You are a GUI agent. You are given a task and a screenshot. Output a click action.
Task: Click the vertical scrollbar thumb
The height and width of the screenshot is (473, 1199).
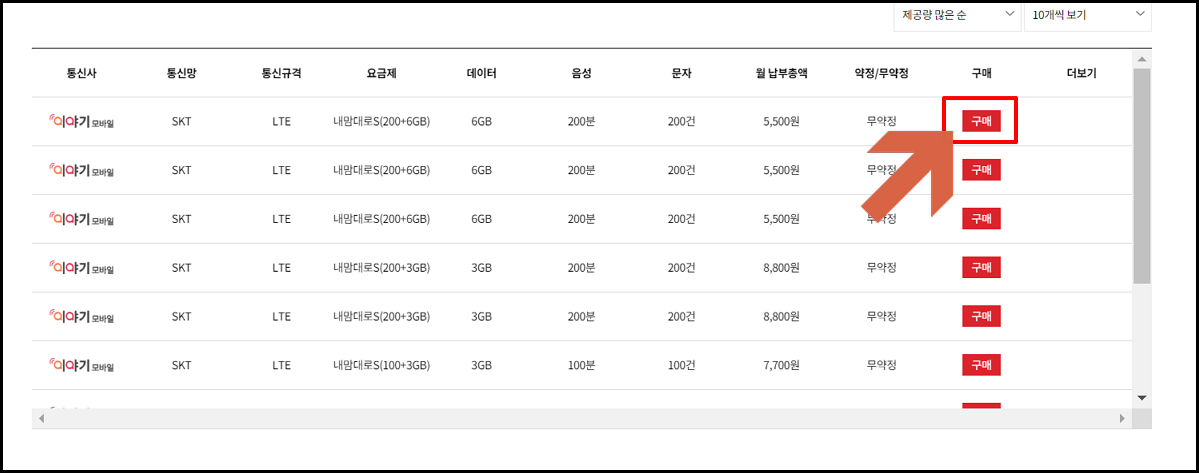point(1142,176)
